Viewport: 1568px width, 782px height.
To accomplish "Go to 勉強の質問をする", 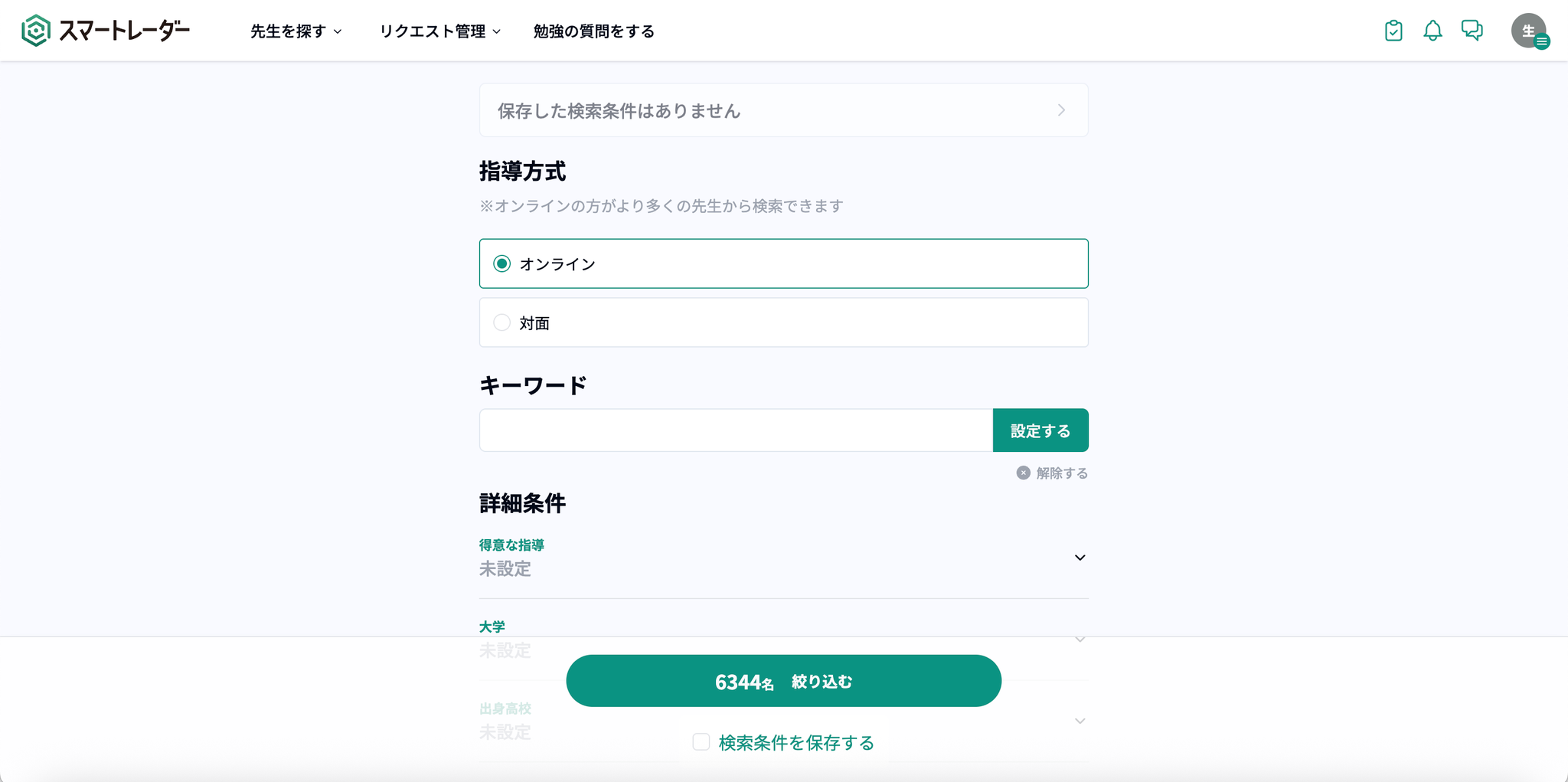I will click(x=593, y=31).
